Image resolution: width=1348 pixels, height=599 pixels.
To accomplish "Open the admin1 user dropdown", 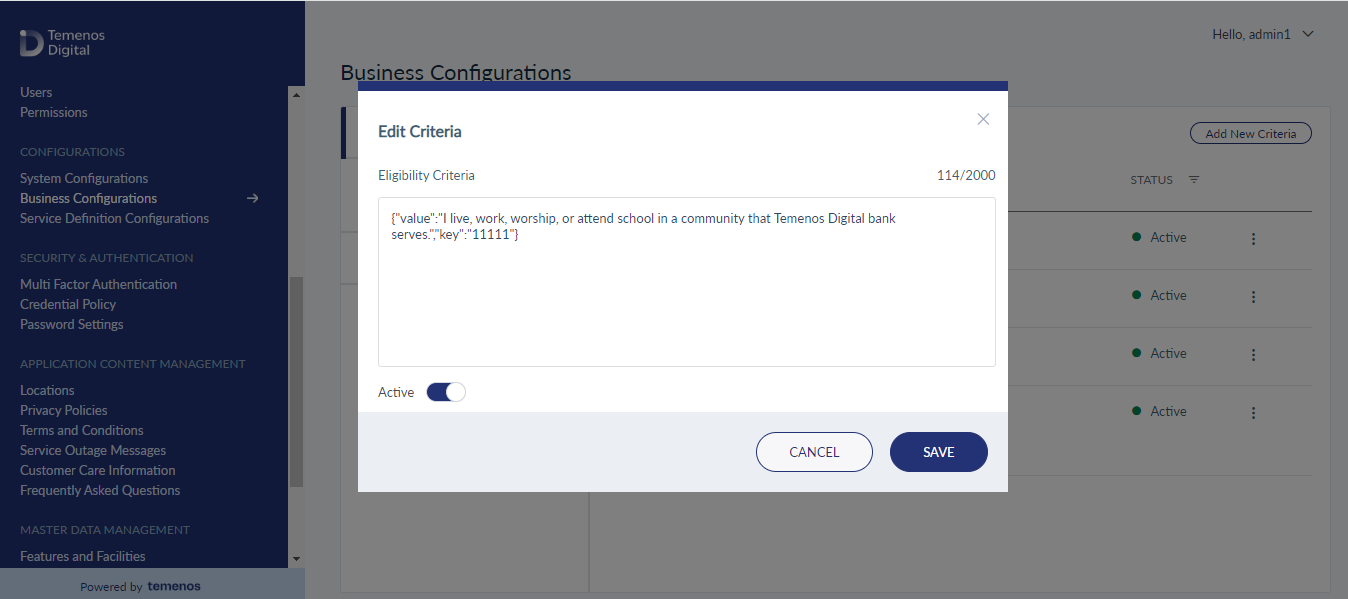I will (x=1263, y=34).
